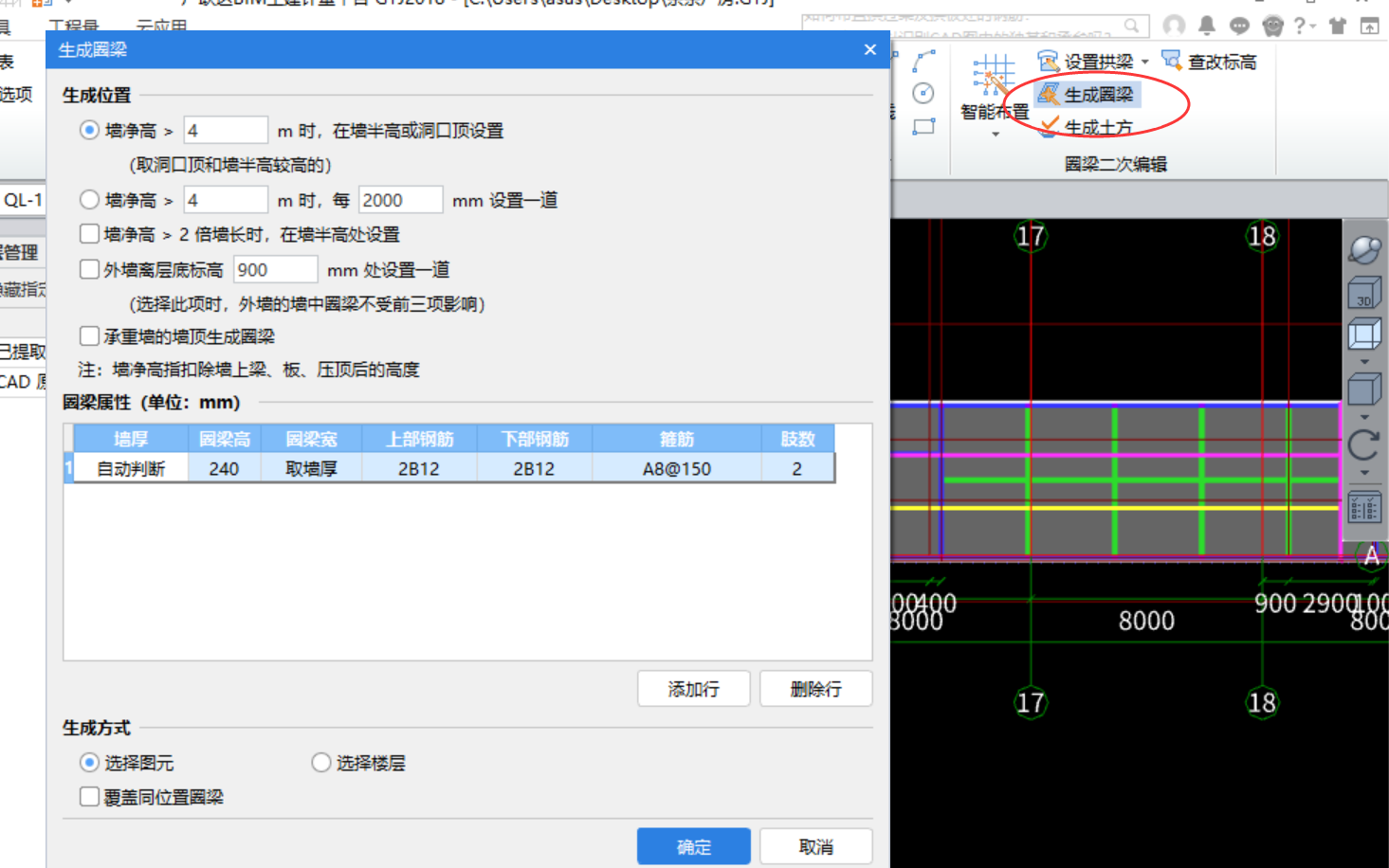This screenshot has width=1389, height=868.
Task: Select QL-1 item in list
Action: [x=23, y=200]
